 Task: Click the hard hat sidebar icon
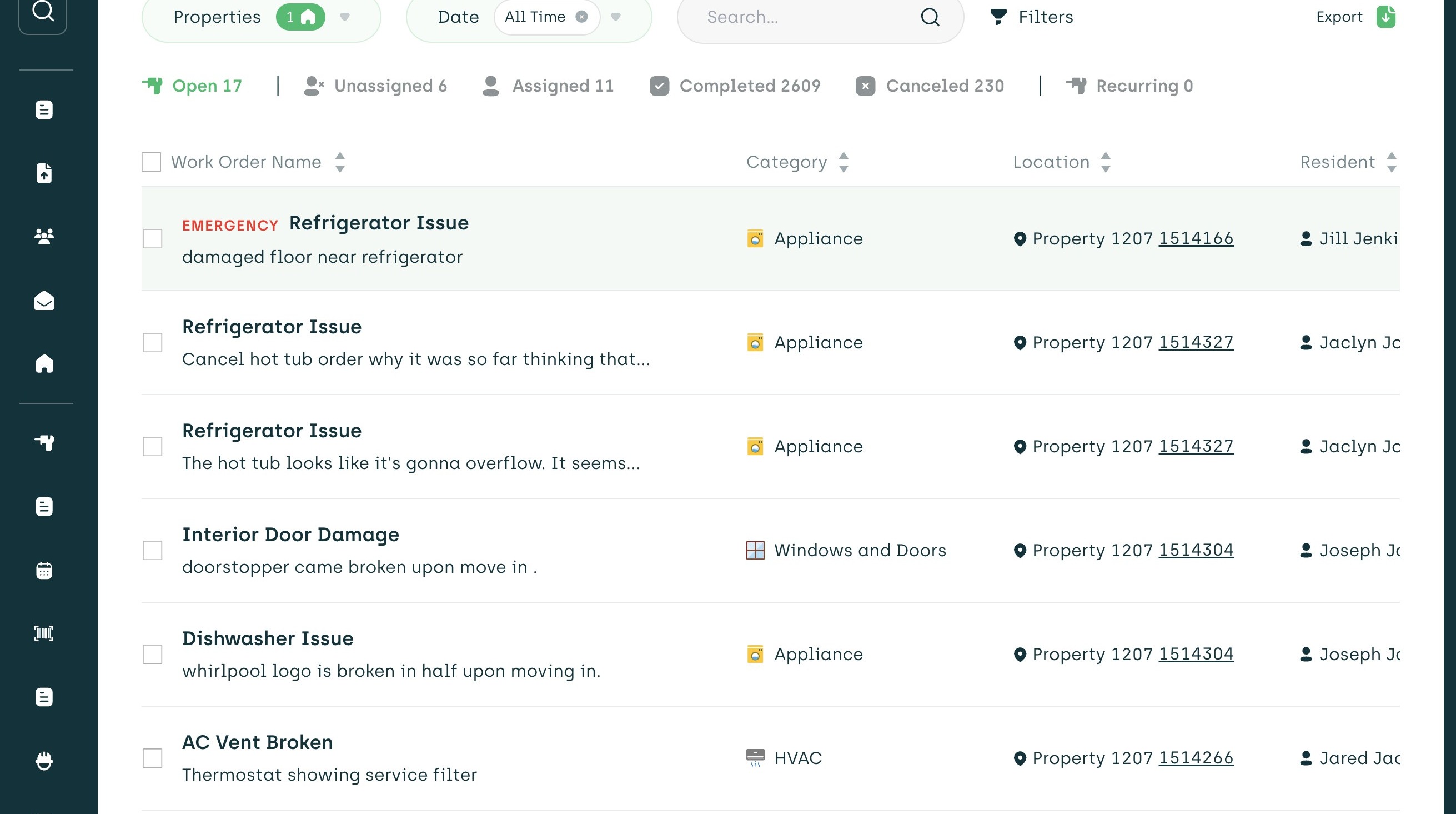[x=44, y=761]
